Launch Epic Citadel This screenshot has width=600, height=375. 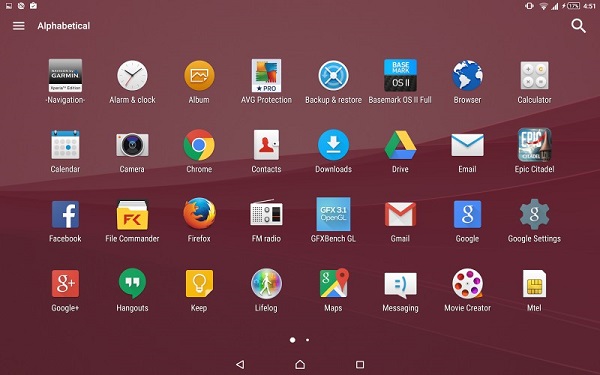click(x=534, y=145)
